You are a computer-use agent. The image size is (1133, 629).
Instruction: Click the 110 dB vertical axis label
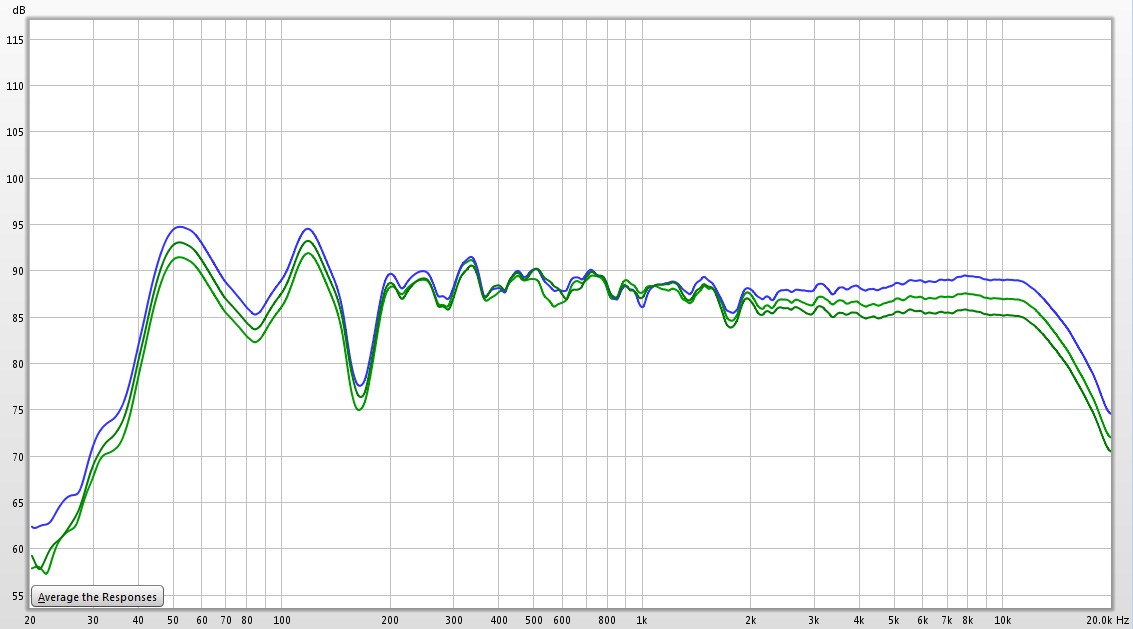tap(14, 86)
